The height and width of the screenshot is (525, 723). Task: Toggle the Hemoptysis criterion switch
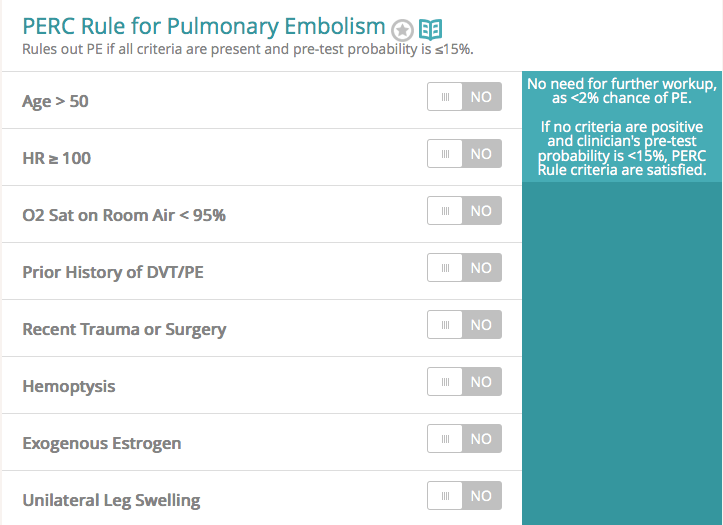click(x=464, y=382)
